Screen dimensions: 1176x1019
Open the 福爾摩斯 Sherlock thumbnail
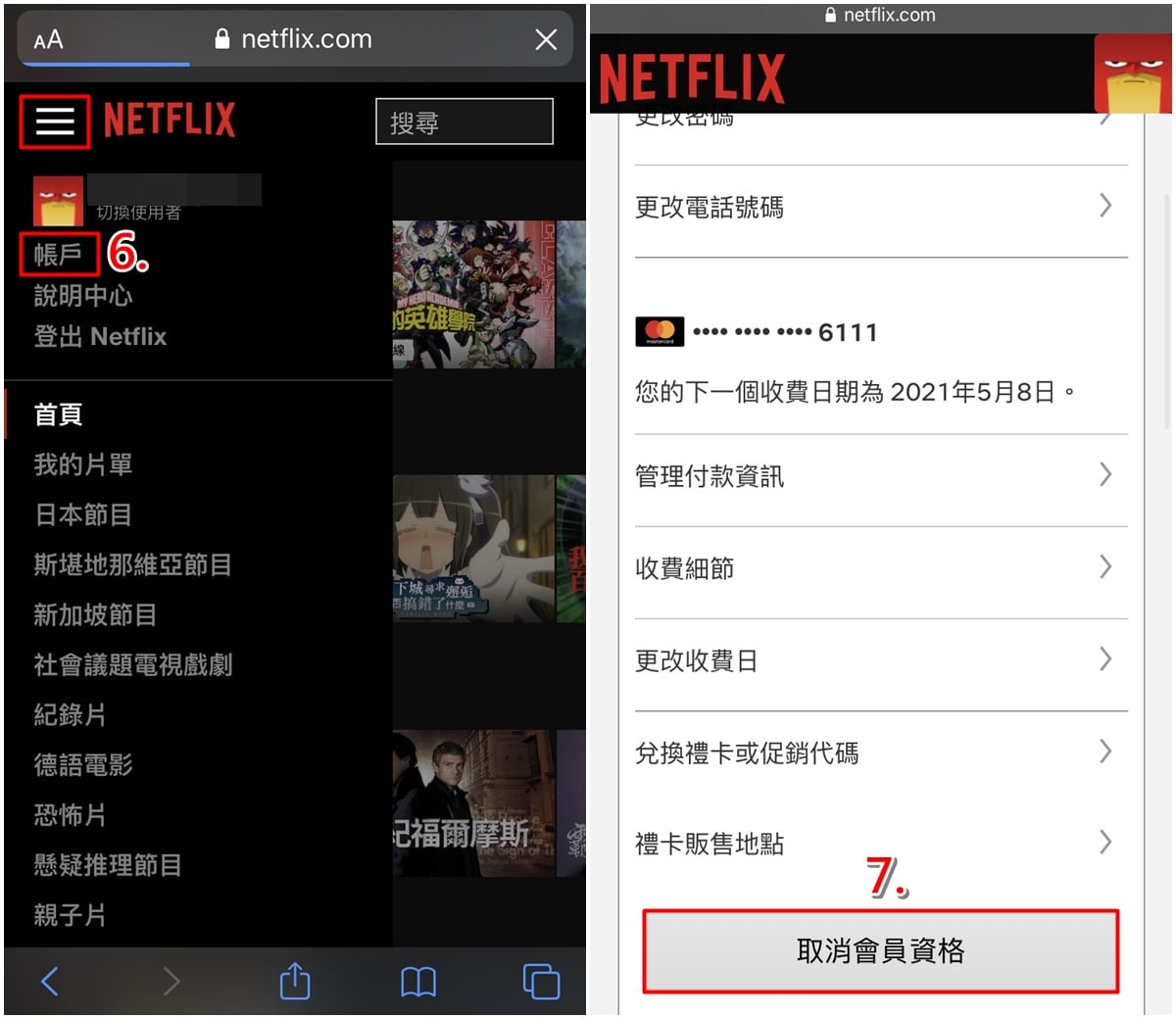point(473,803)
